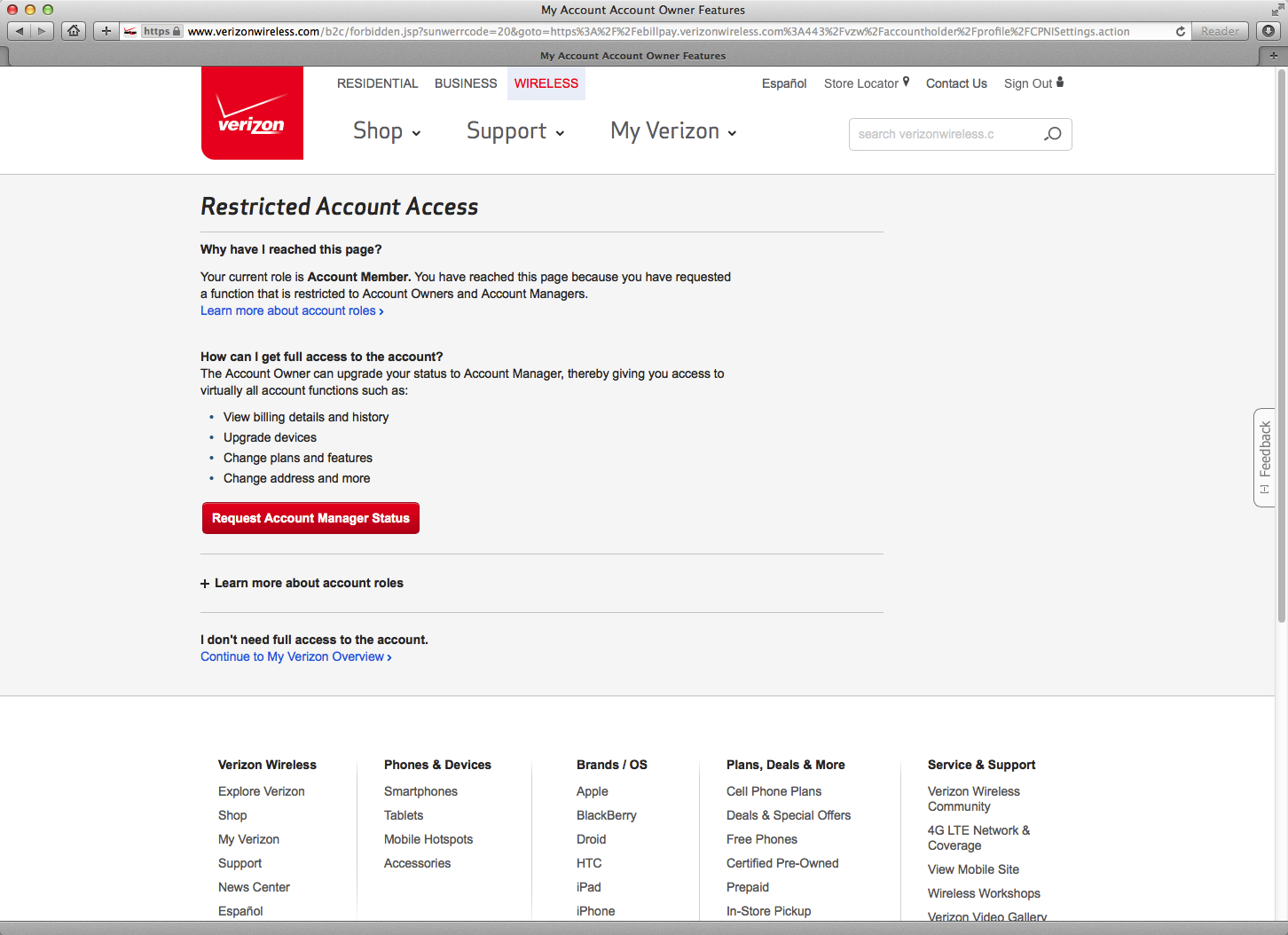The width and height of the screenshot is (1288, 935).
Task: Click blue Learn more about account roles link
Action: click(292, 310)
